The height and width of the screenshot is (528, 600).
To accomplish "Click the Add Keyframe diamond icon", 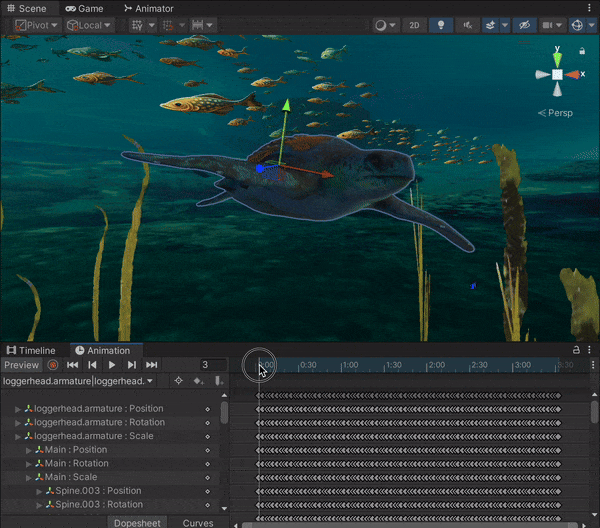I will [x=198, y=381].
